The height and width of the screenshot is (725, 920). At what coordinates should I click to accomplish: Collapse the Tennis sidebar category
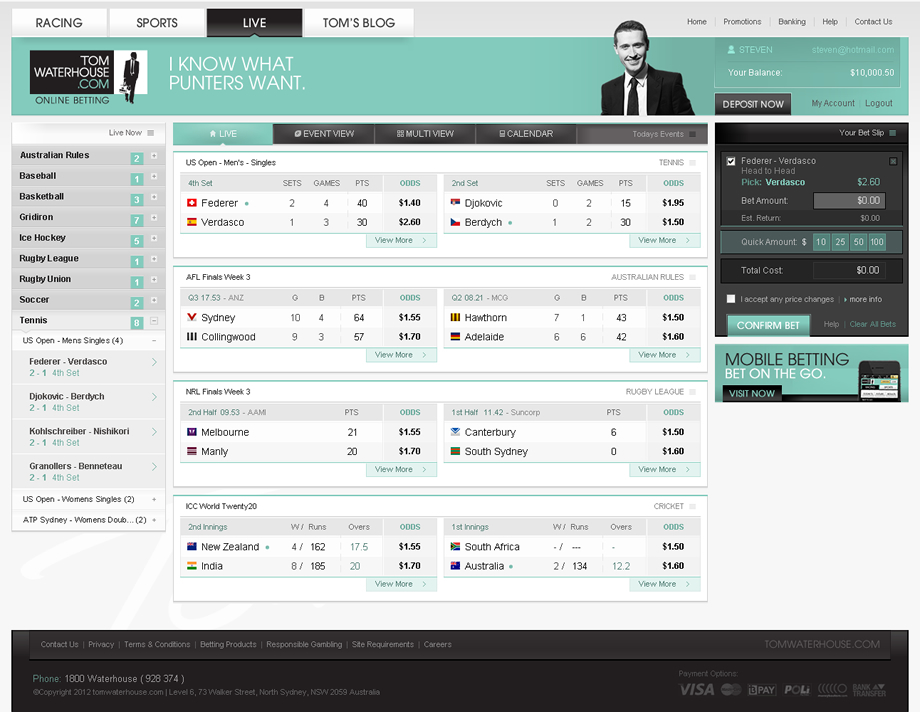[154, 321]
